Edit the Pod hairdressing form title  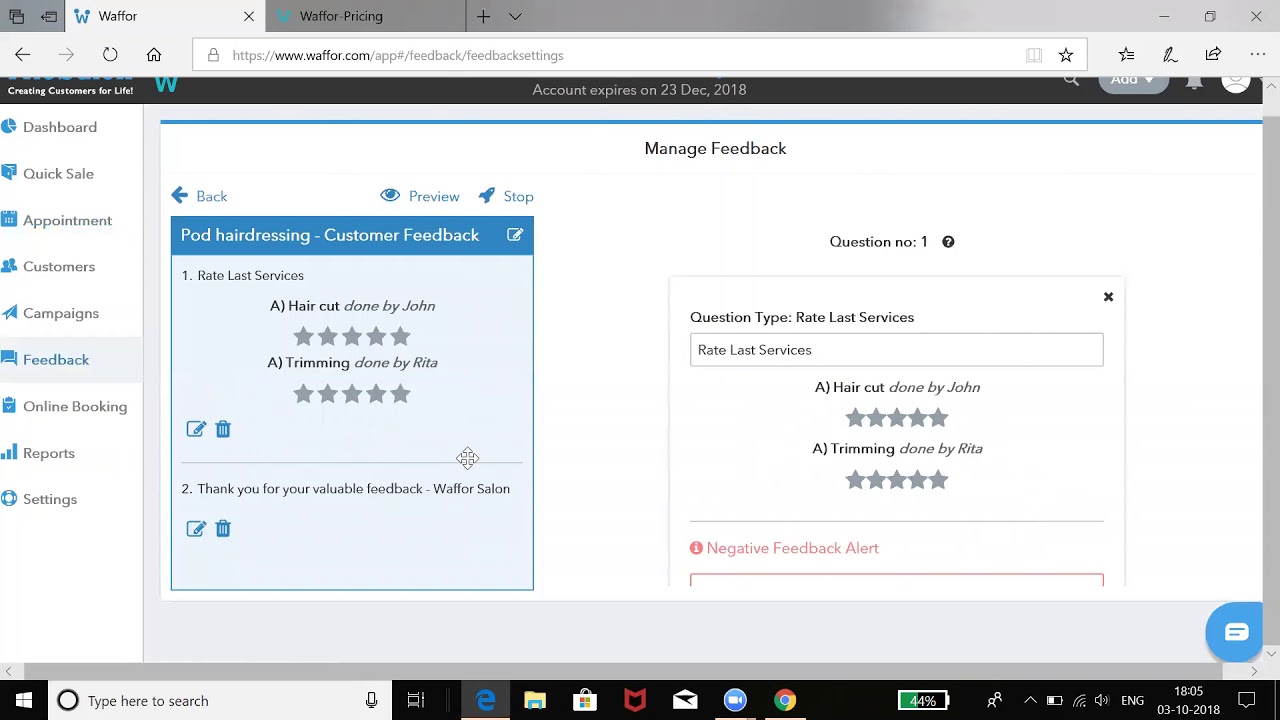(515, 235)
